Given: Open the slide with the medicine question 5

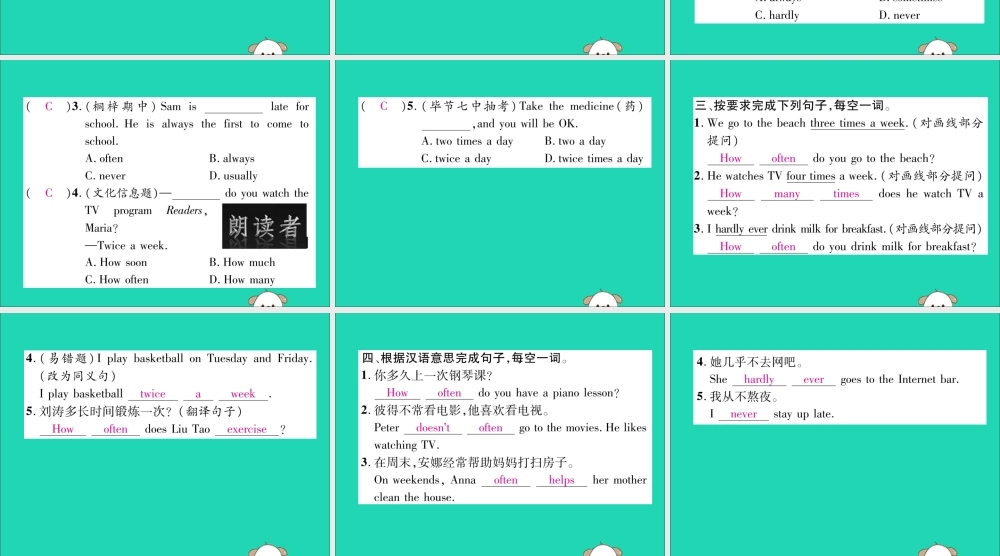Looking at the screenshot, I should pyautogui.click(x=500, y=184).
